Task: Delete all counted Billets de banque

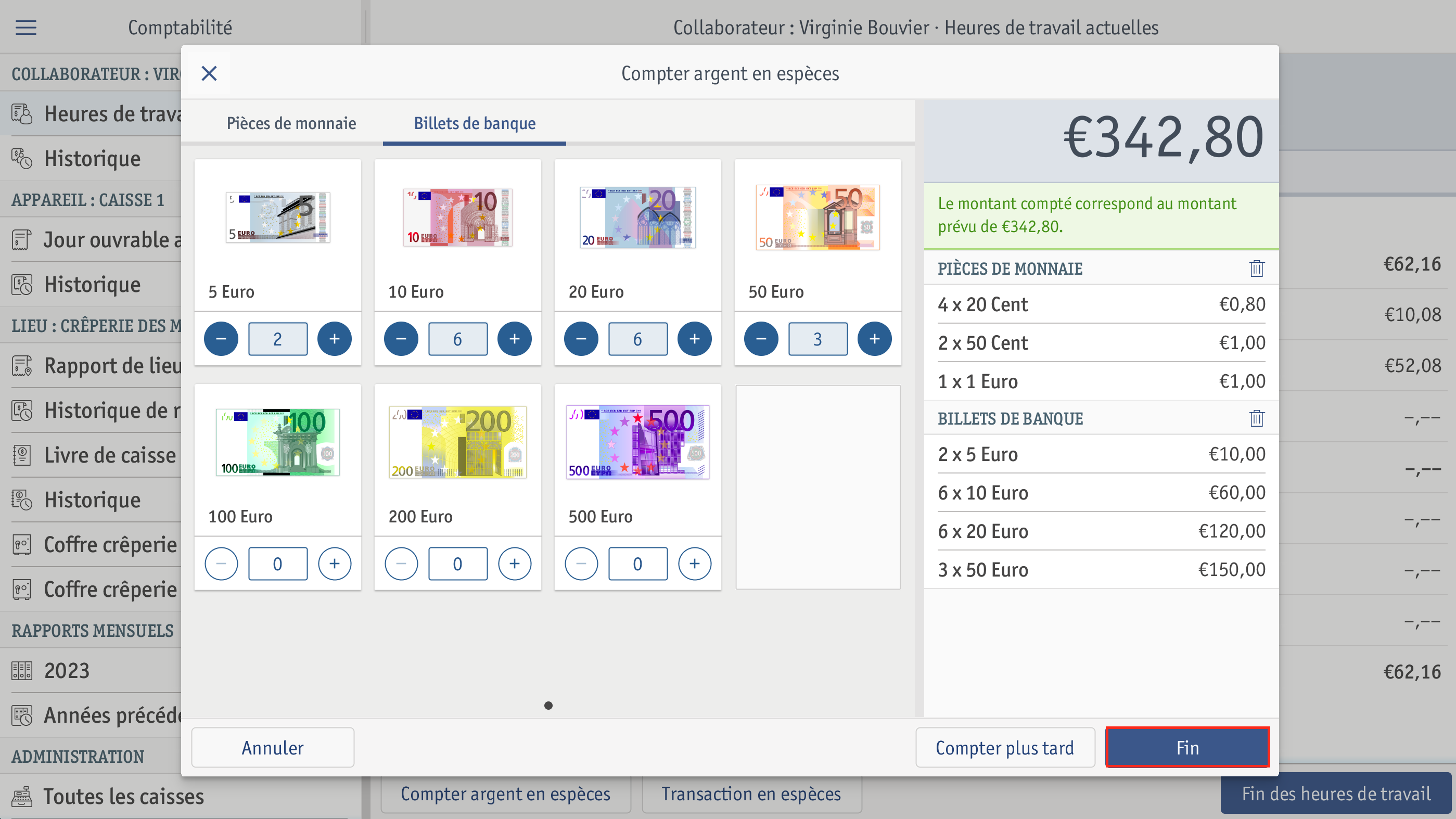Action: [1257, 418]
